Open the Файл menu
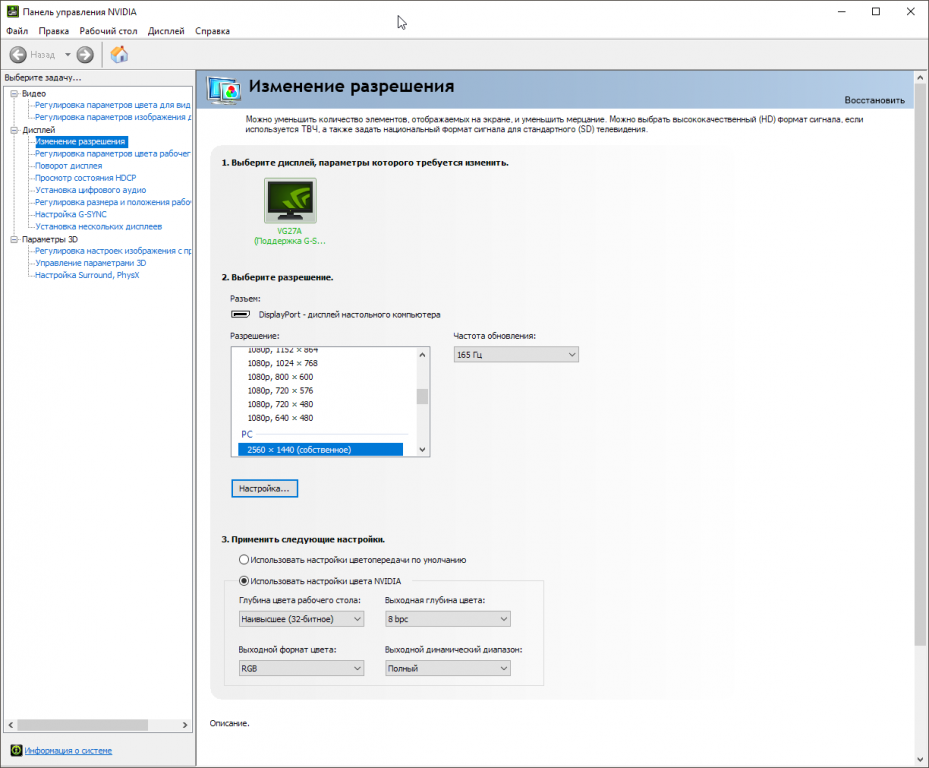This screenshot has height=768, width=929. [17, 31]
